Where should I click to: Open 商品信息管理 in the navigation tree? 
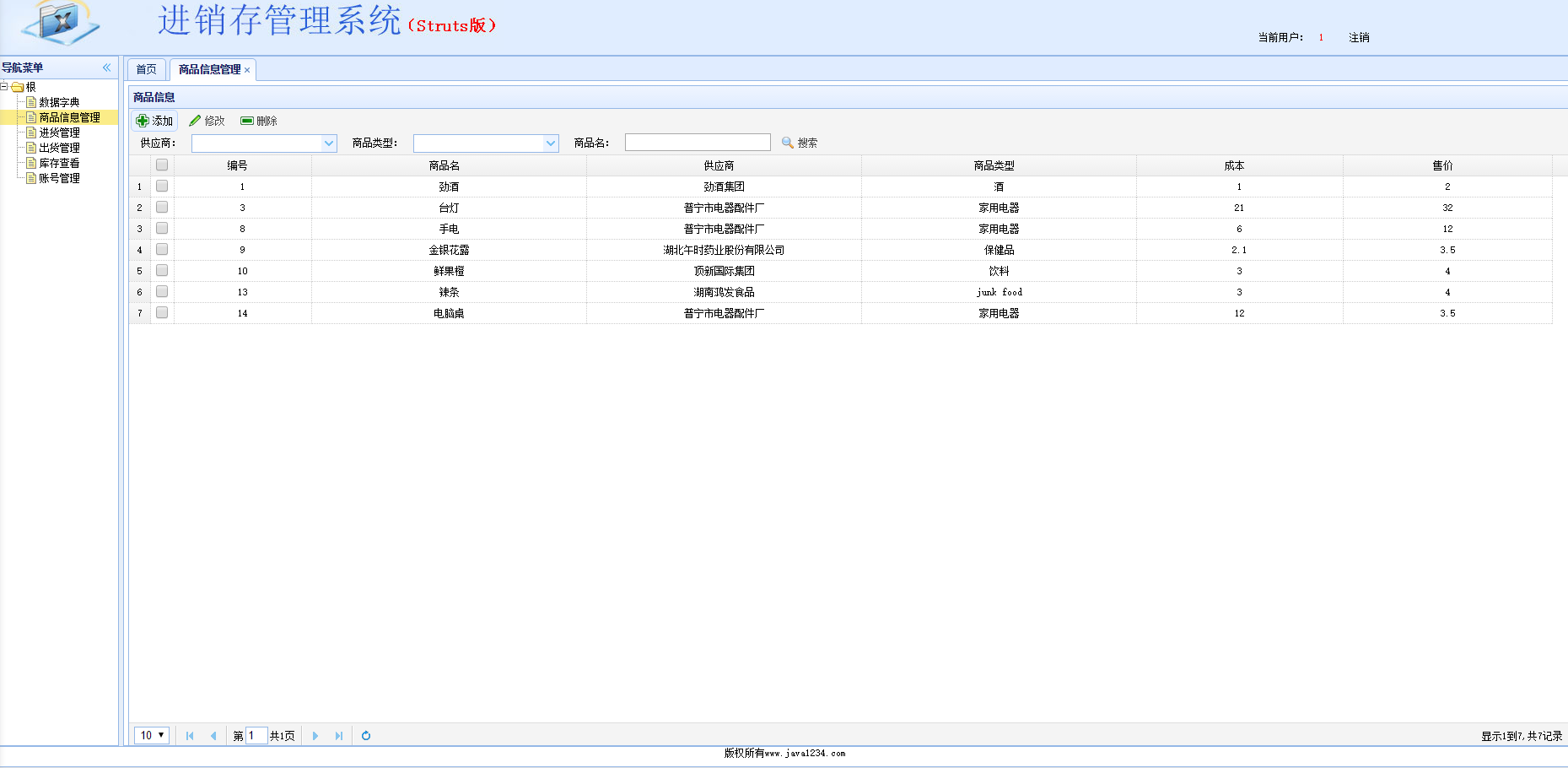coord(69,117)
